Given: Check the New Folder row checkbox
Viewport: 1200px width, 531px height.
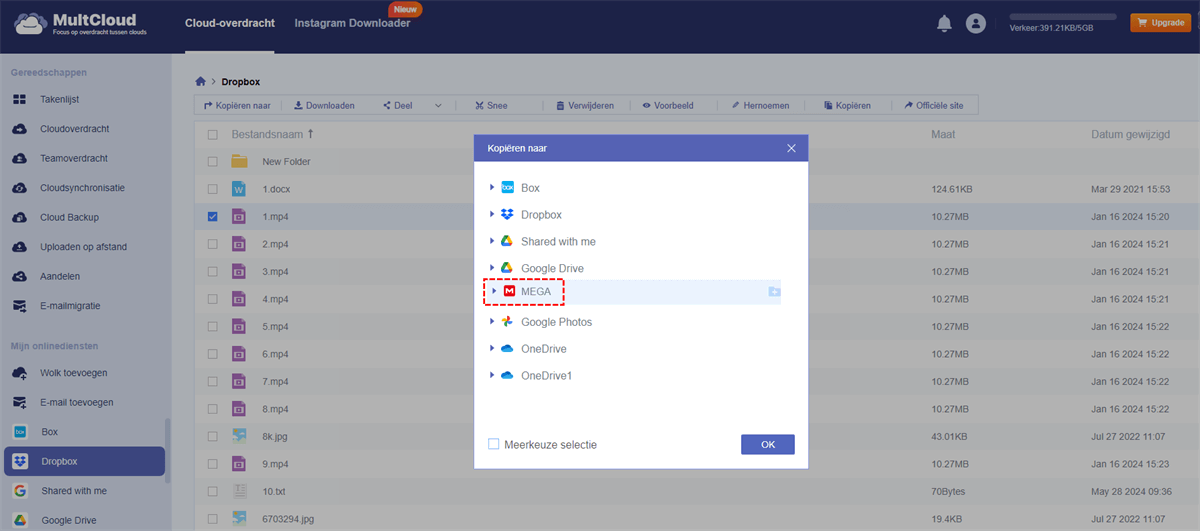Looking at the screenshot, I should [x=212, y=161].
